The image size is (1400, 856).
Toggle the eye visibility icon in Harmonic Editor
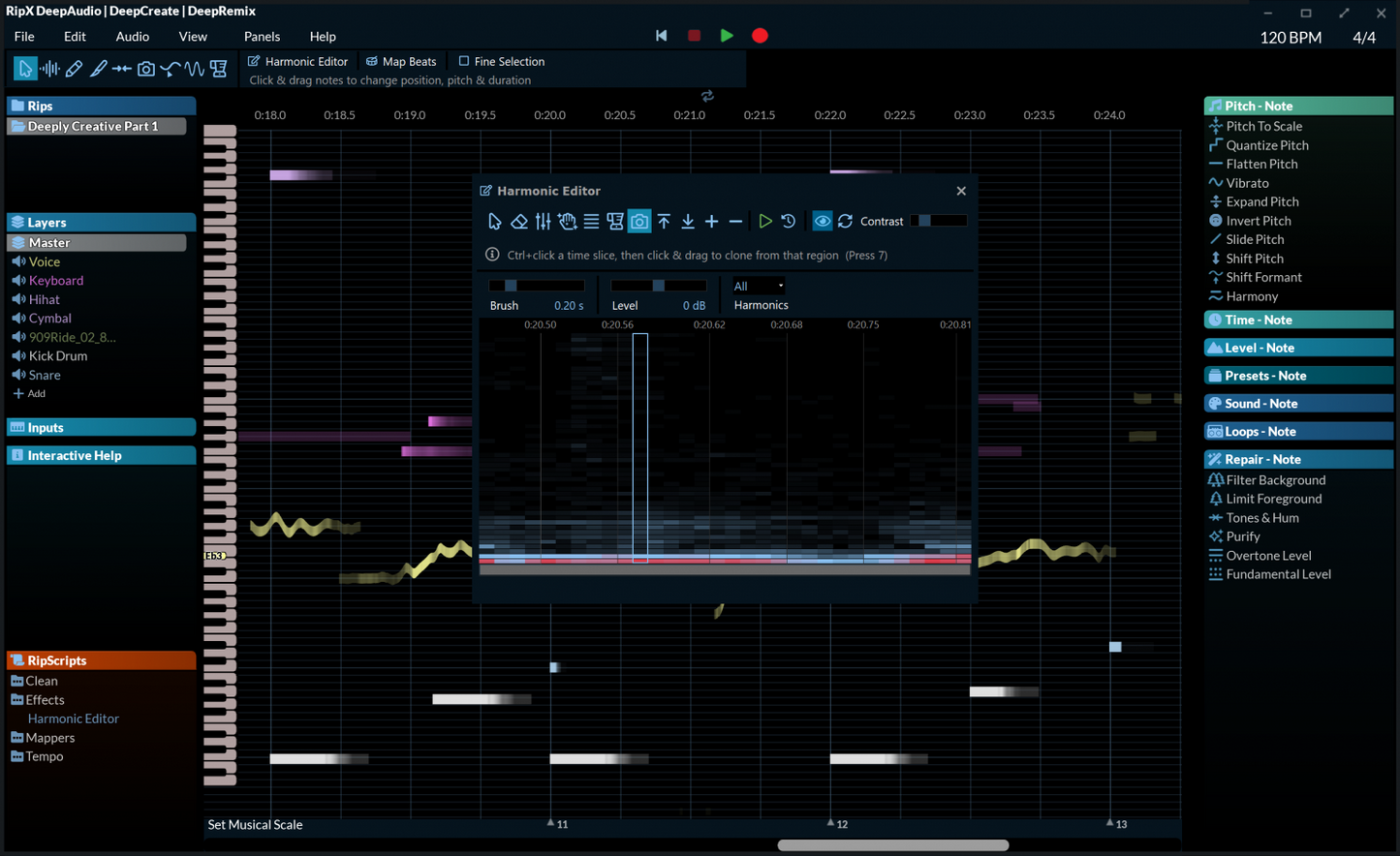(822, 221)
